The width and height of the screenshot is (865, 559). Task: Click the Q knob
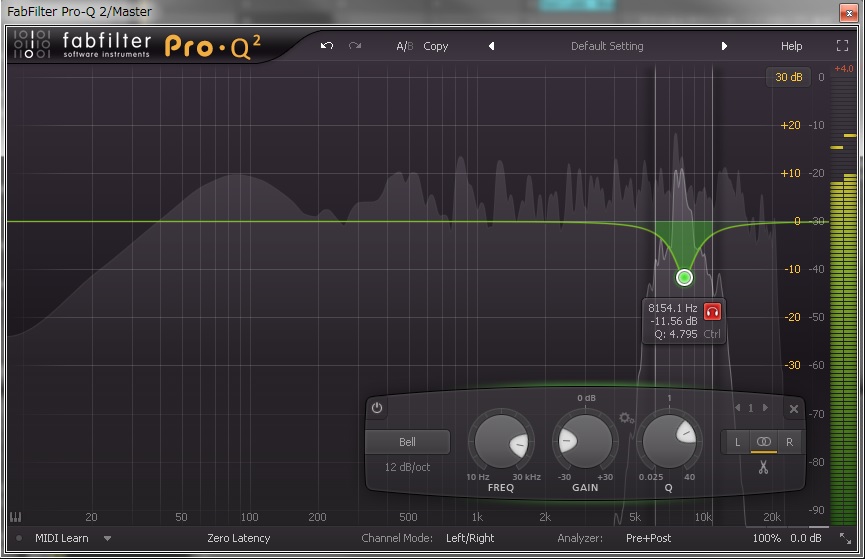[669, 441]
